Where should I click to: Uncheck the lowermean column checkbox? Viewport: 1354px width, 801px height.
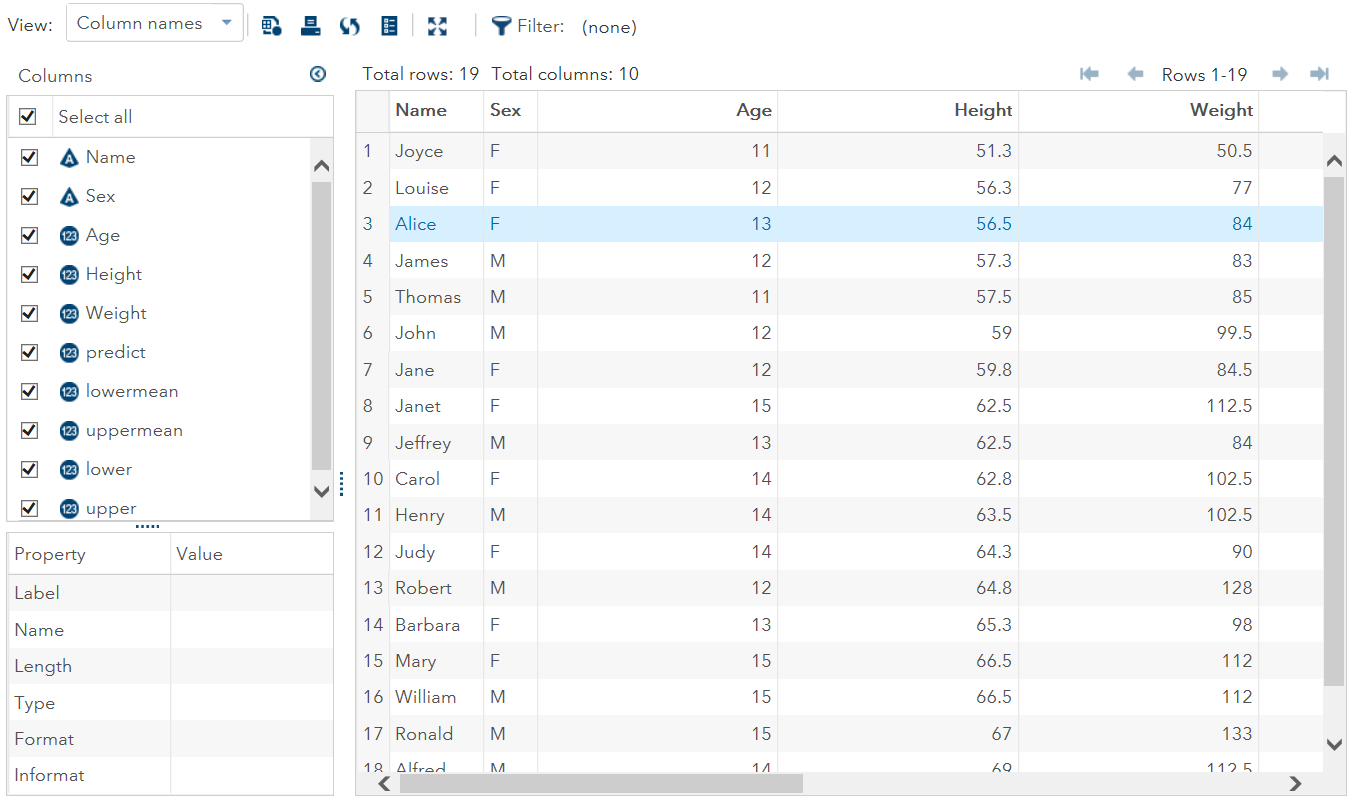click(29, 391)
